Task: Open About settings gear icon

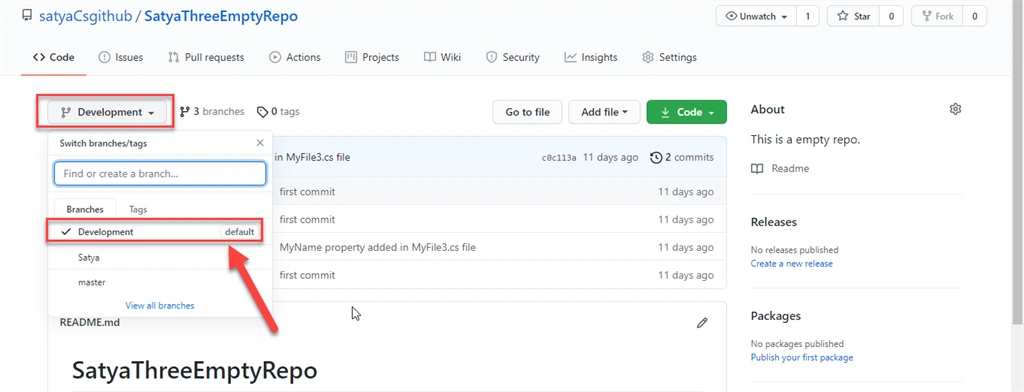Action: point(955,109)
